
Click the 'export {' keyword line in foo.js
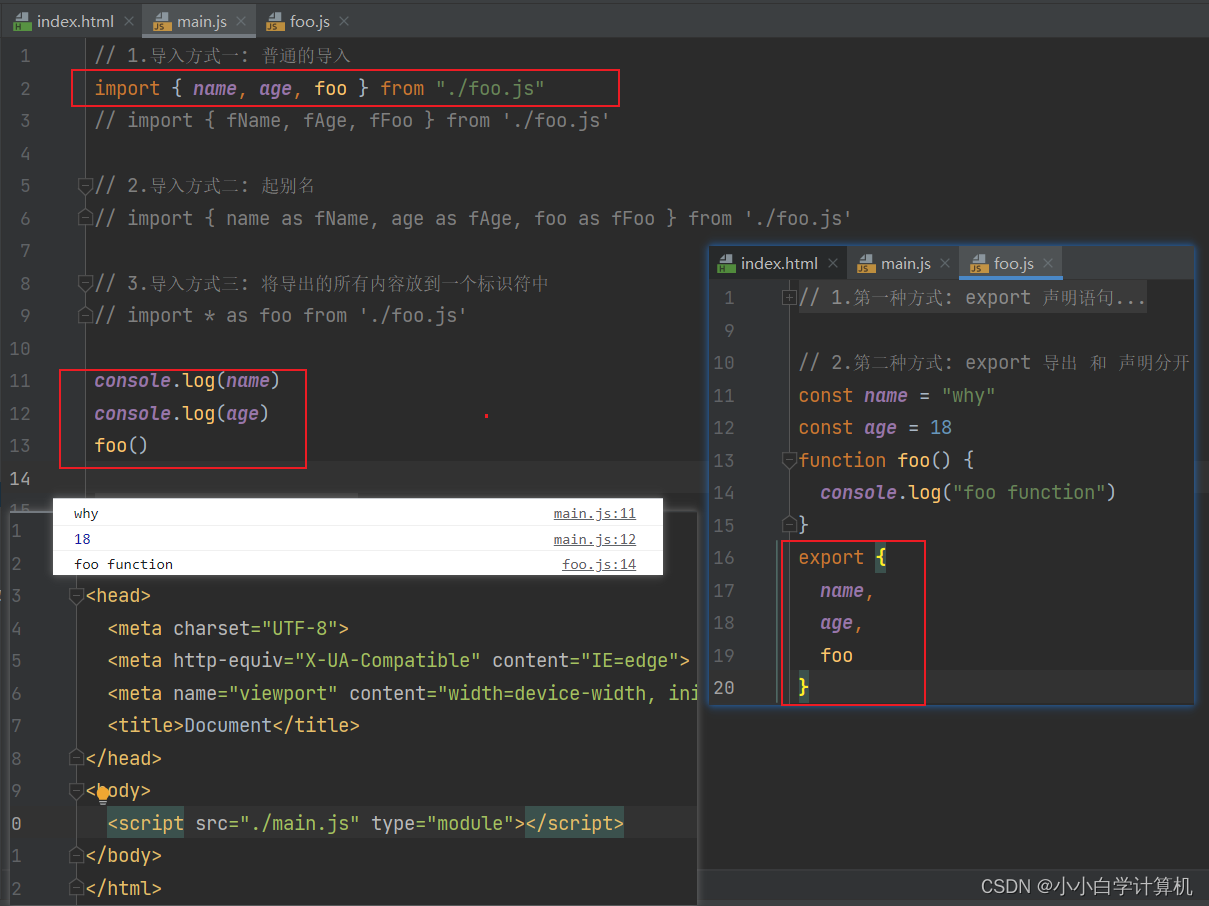point(842,558)
